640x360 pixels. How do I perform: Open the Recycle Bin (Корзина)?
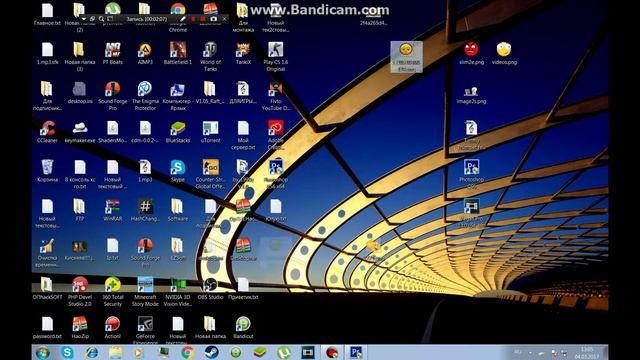(x=47, y=171)
